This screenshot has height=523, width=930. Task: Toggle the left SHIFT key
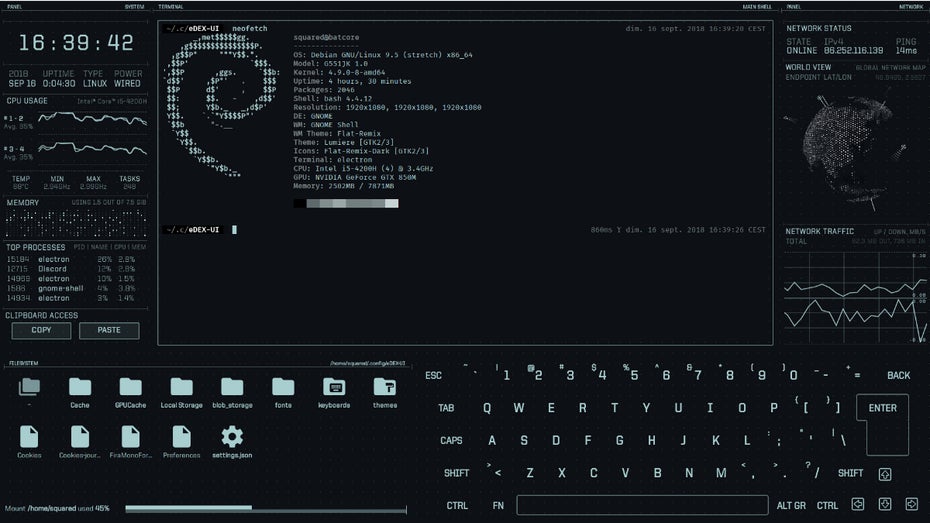(456, 473)
